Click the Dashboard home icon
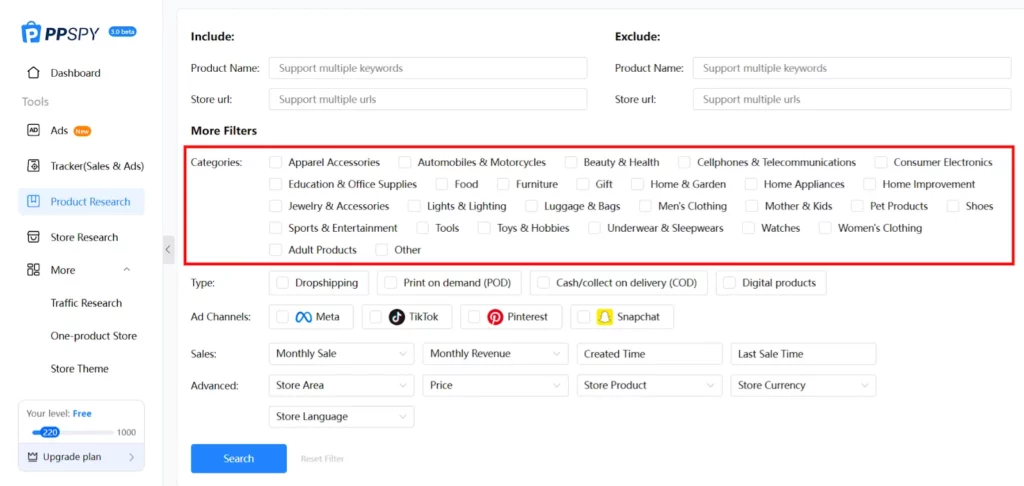1024x486 pixels. tap(33, 73)
